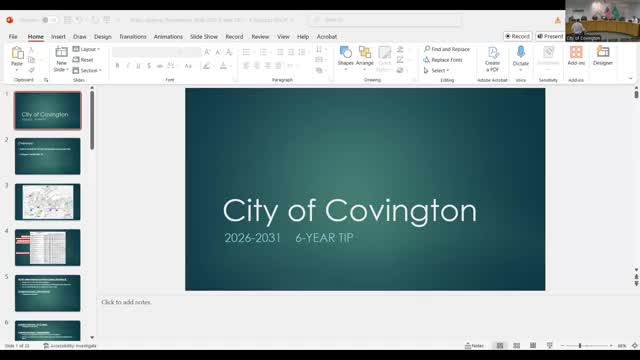Collapse the ribbon using the chevron
640x360 pixels.
point(630,79)
